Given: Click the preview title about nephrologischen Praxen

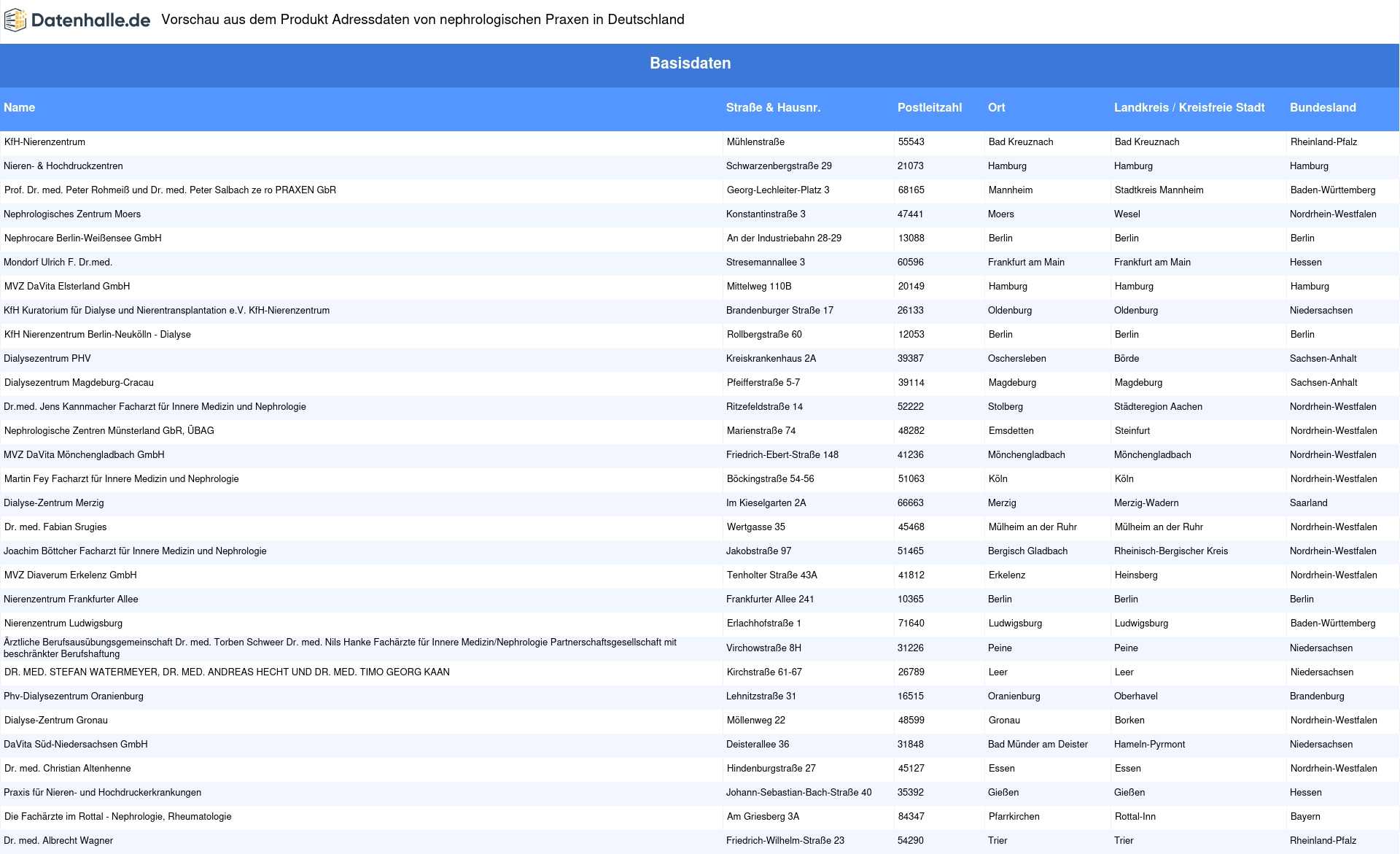Looking at the screenshot, I should pos(423,20).
